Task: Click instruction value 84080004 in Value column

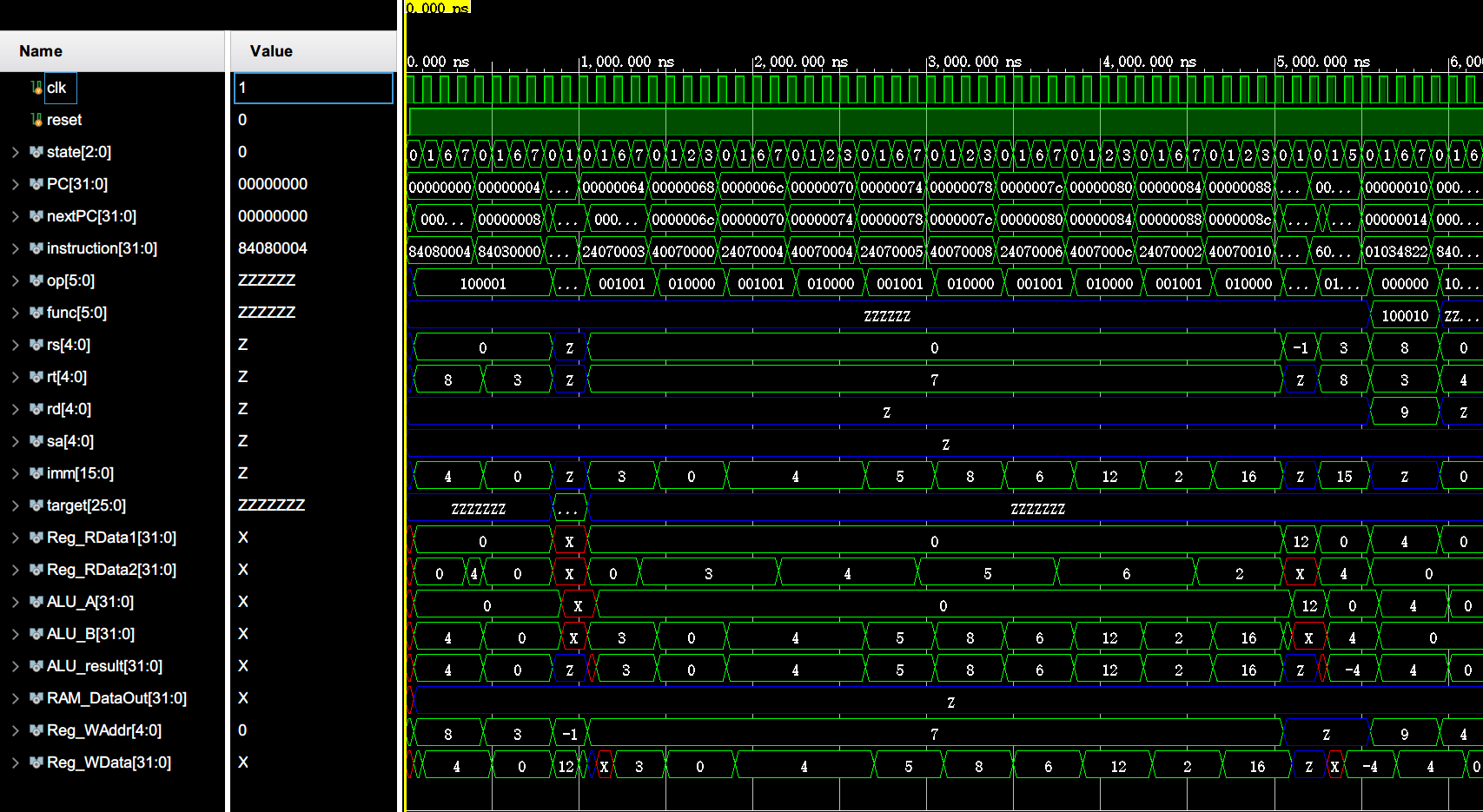Action: point(273,248)
